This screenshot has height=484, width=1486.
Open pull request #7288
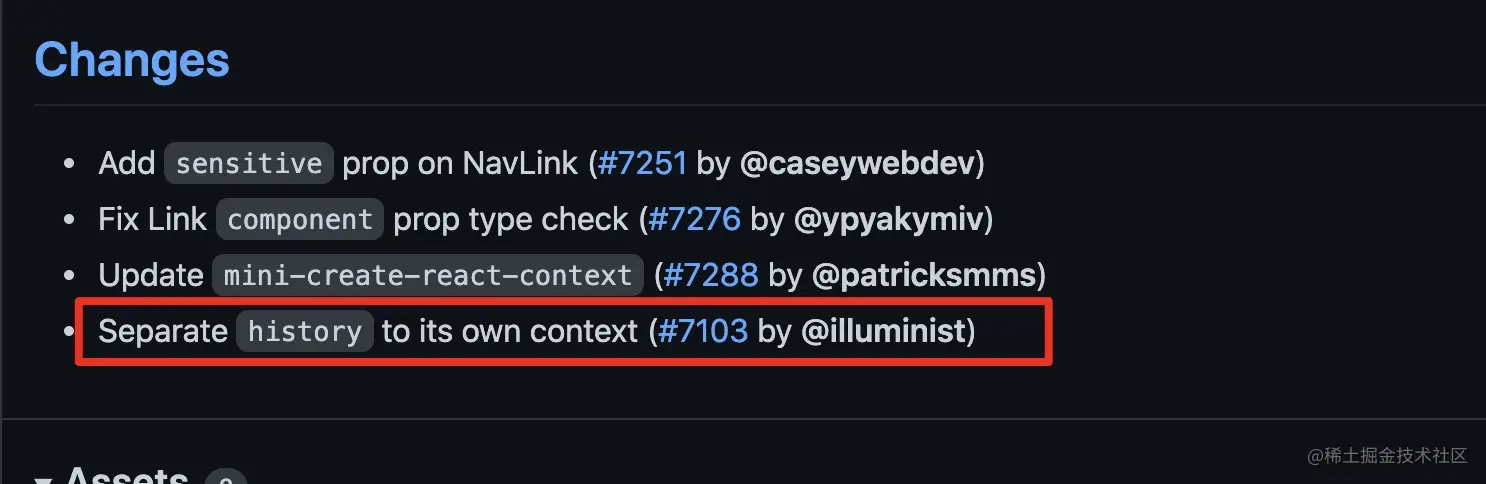pyautogui.click(x=711, y=275)
